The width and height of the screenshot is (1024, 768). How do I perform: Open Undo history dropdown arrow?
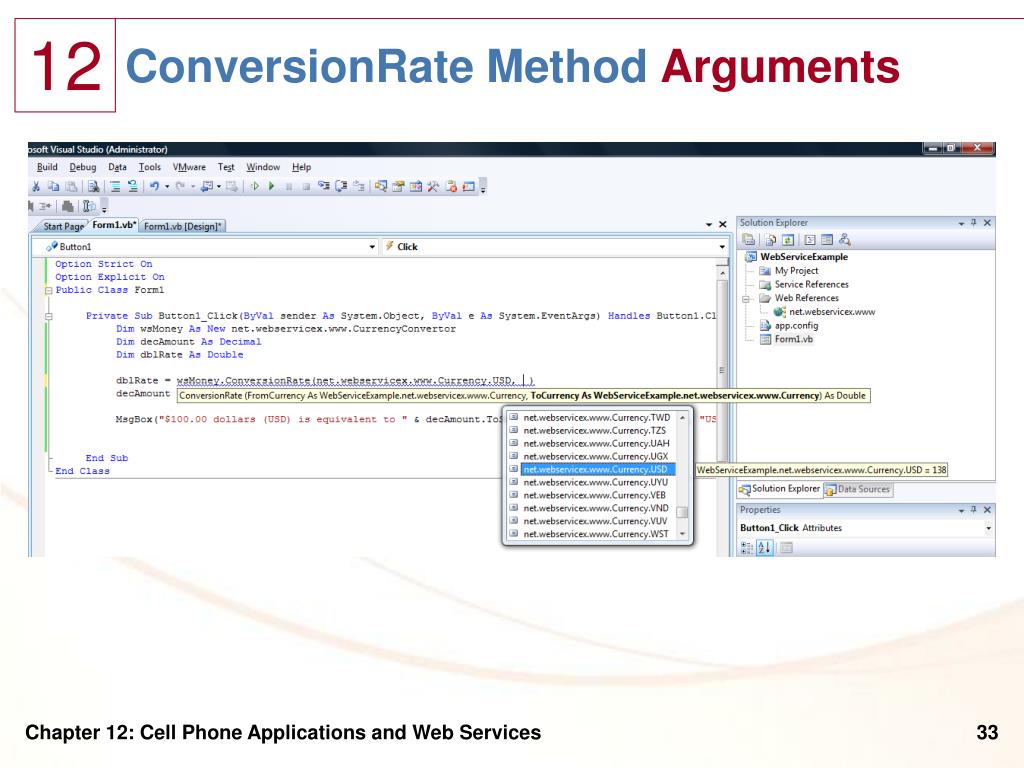(x=167, y=187)
